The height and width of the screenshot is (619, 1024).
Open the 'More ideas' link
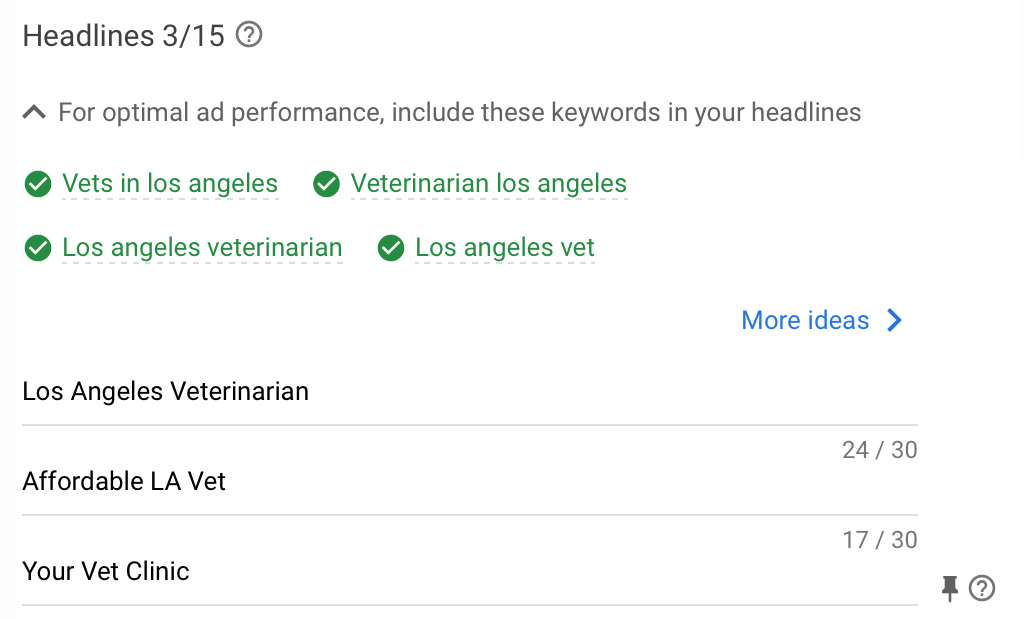(805, 320)
